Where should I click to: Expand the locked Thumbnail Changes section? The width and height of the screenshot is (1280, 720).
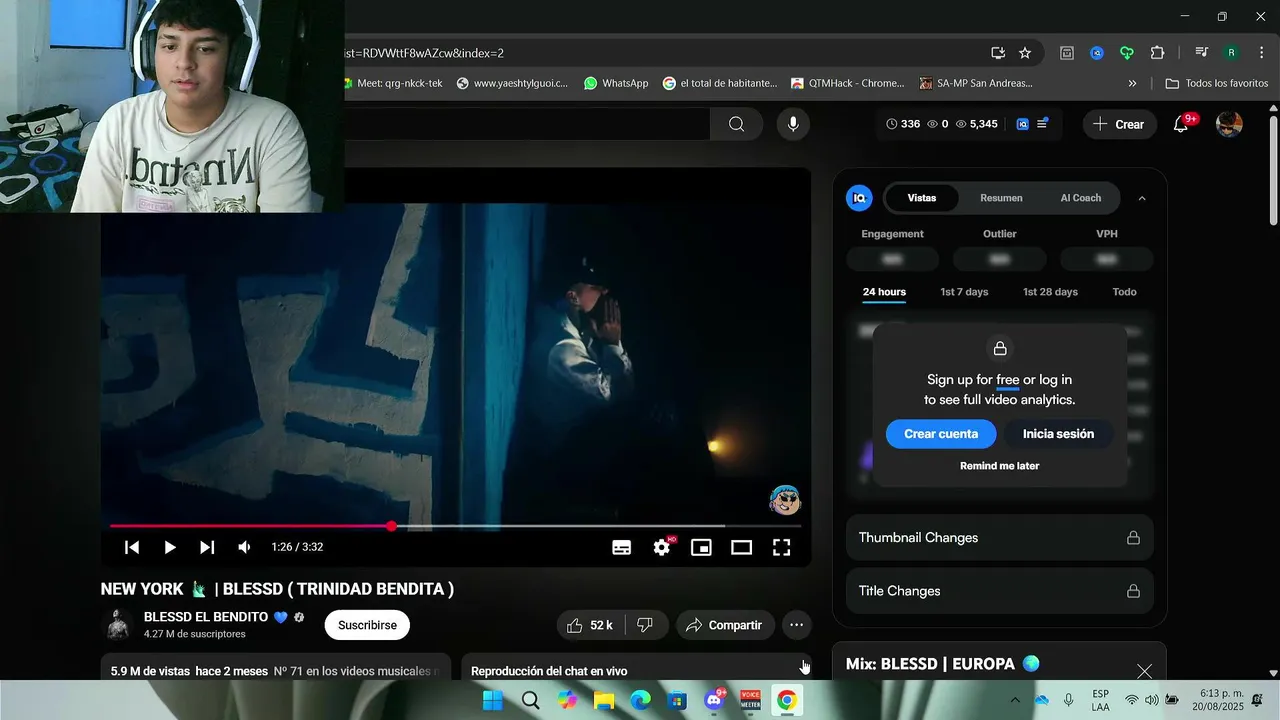[x=999, y=537]
